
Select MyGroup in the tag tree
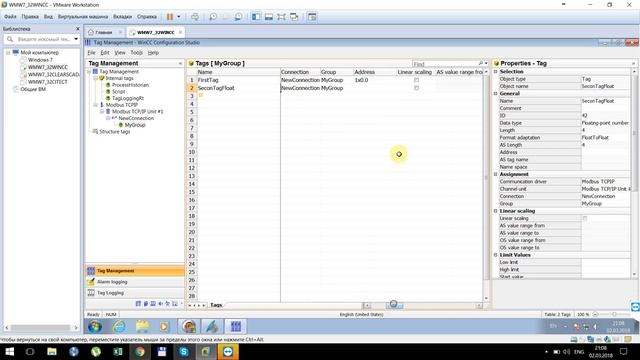tap(135, 125)
